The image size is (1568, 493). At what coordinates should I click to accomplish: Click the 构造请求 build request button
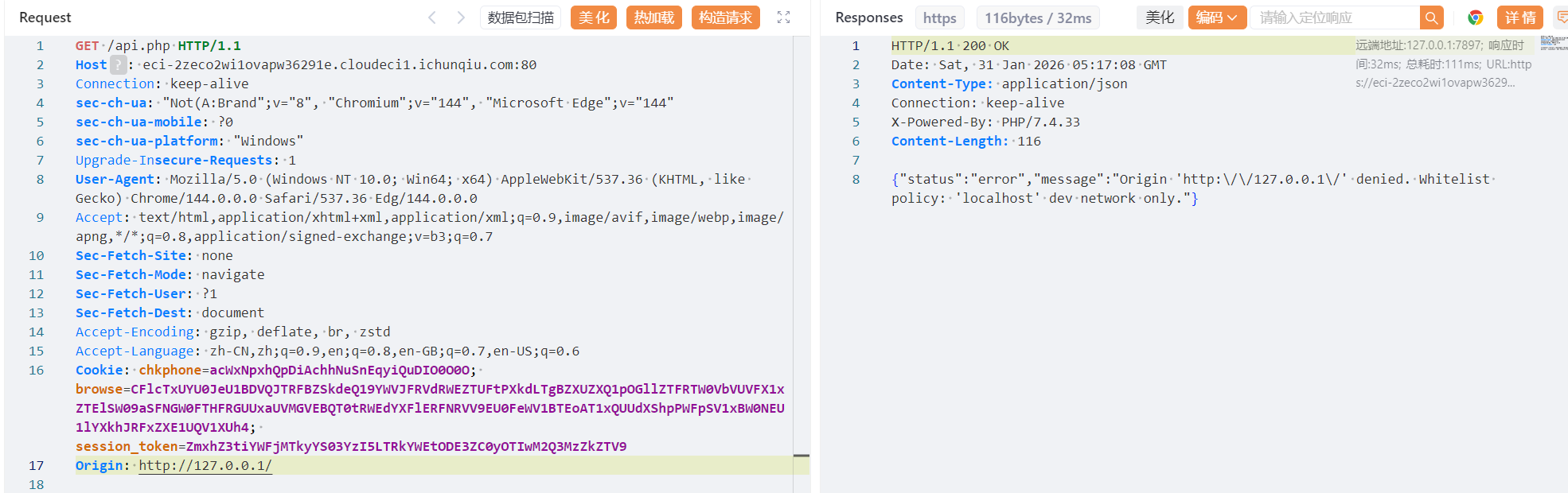725,17
